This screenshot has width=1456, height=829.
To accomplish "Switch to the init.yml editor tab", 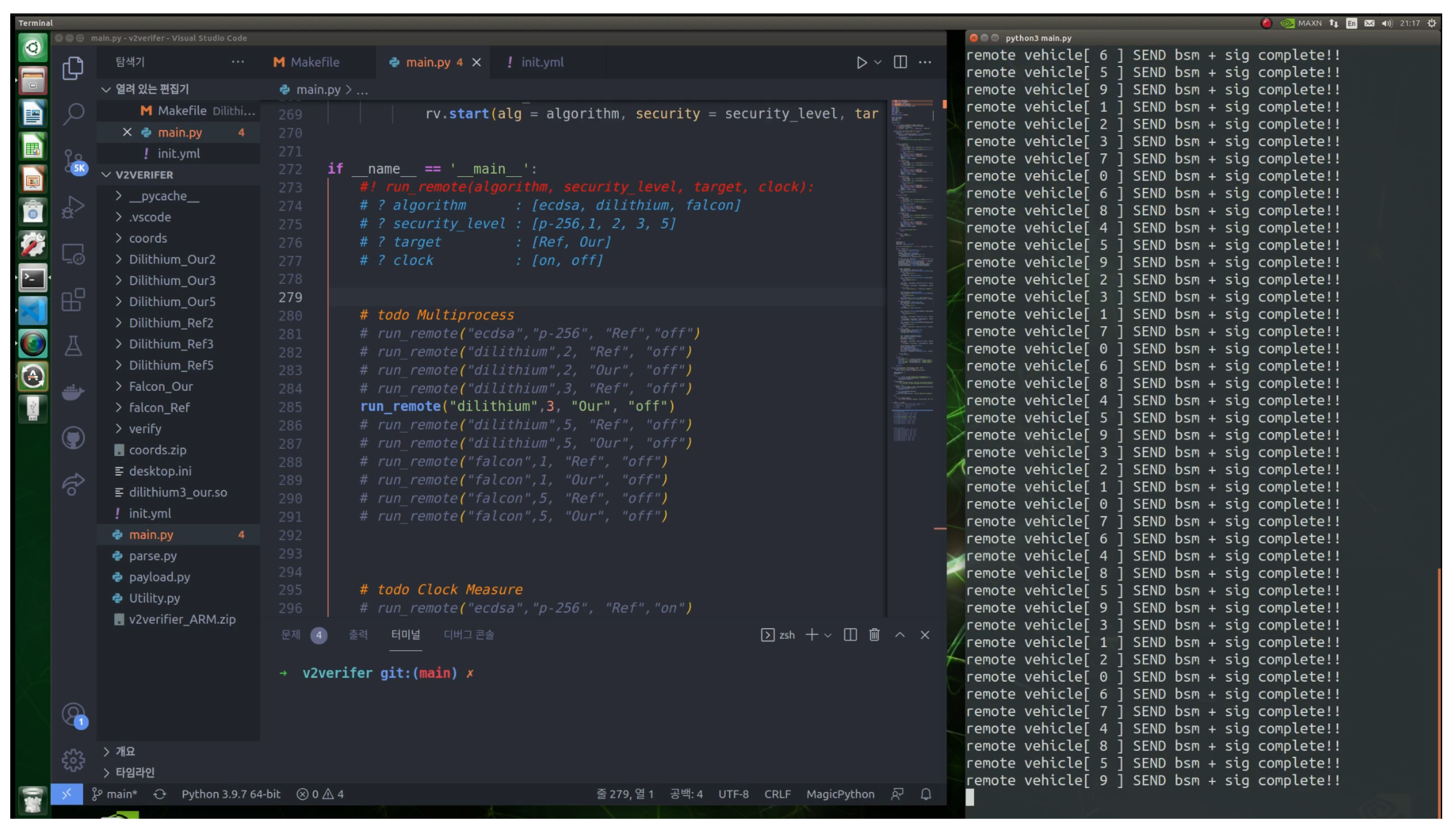I will 541,62.
